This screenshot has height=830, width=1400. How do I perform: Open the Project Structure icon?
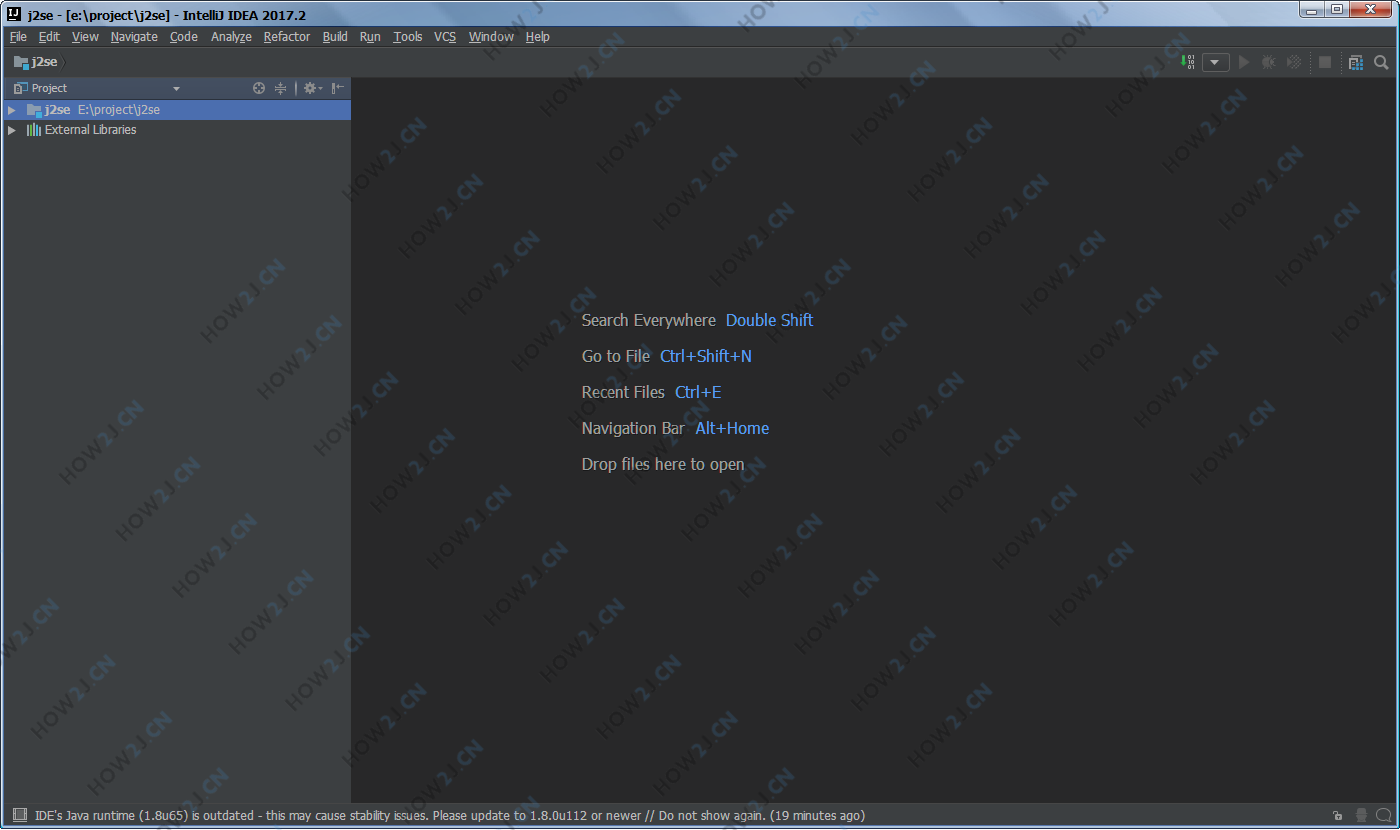(1355, 62)
